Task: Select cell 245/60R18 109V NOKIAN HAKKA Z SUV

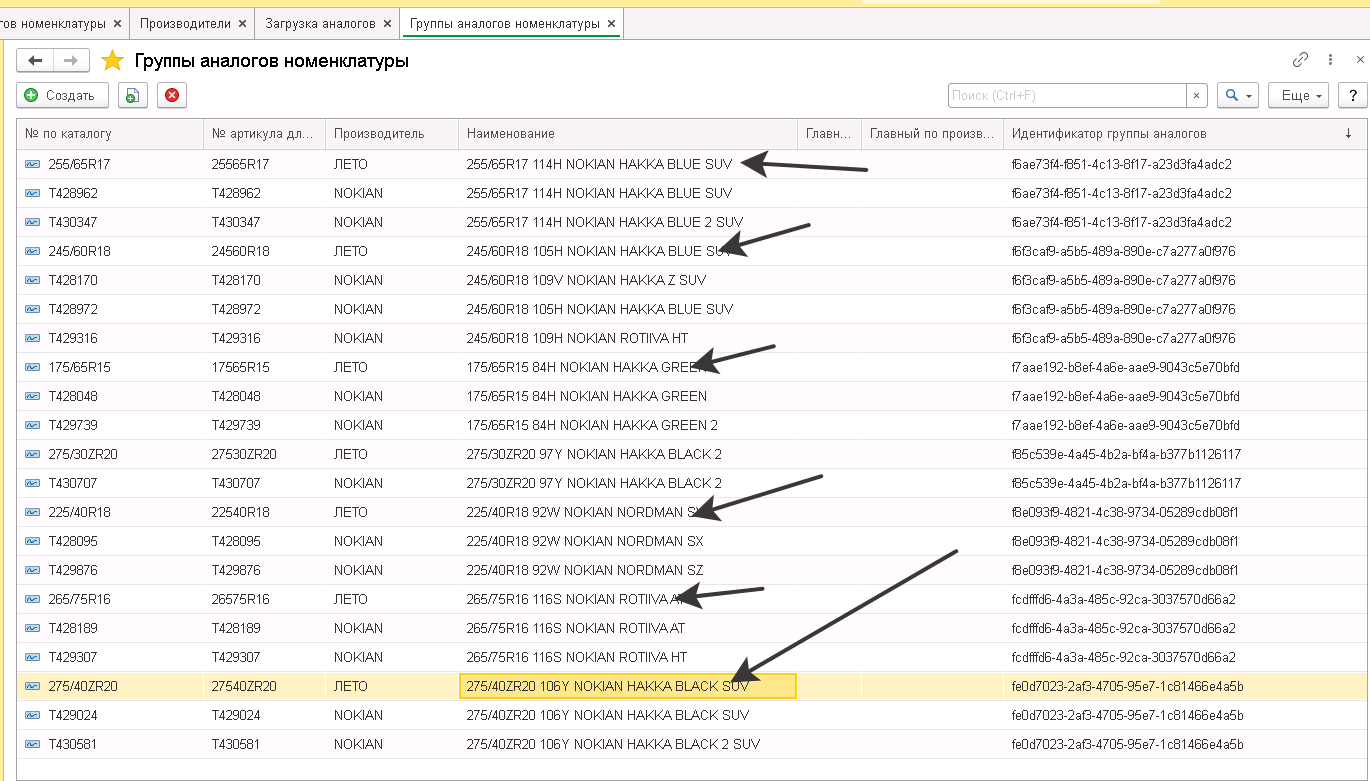Action: click(628, 280)
